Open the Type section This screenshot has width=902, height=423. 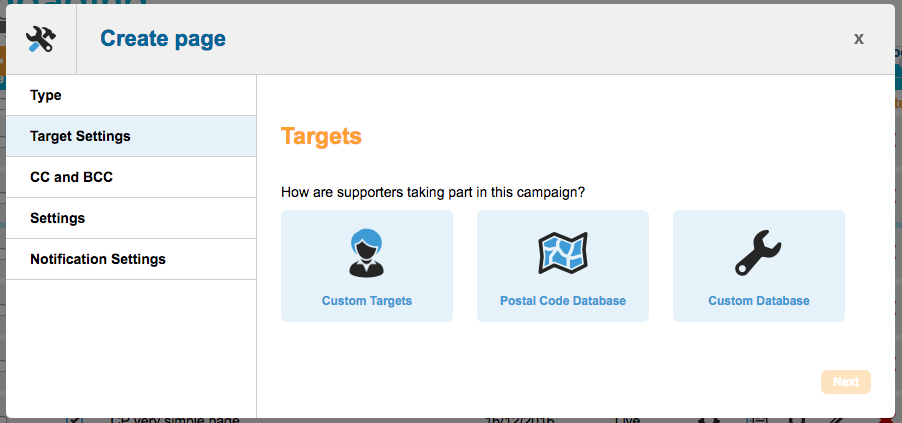click(46, 95)
